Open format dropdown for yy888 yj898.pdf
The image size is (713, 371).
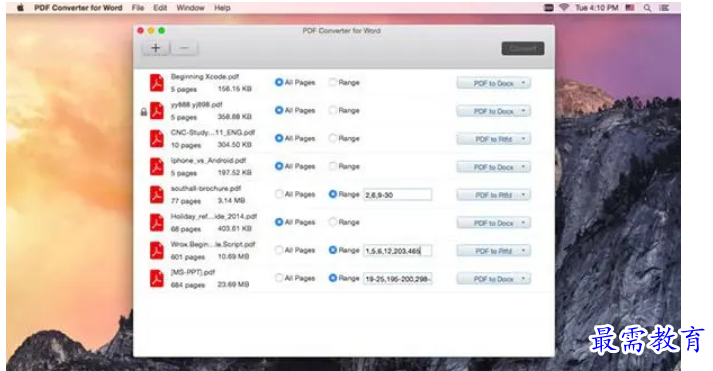point(493,111)
